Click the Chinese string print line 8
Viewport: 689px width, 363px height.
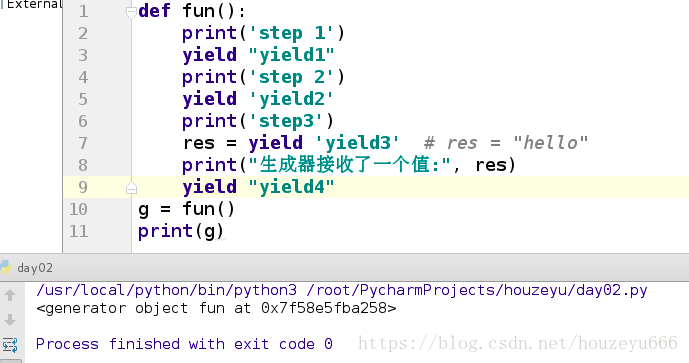point(348,165)
